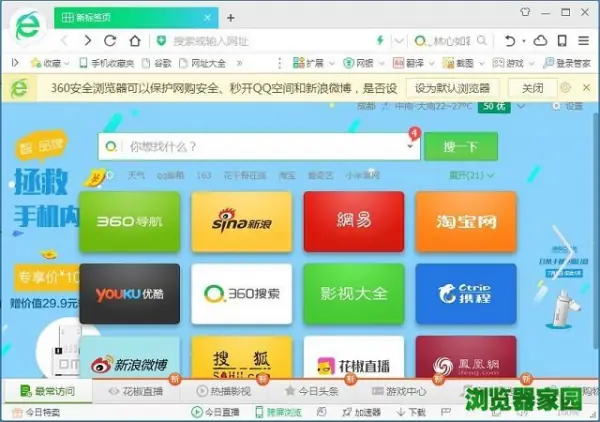Click 设为默认浏览器 button
600x422 pixels.
coord(452,88)
